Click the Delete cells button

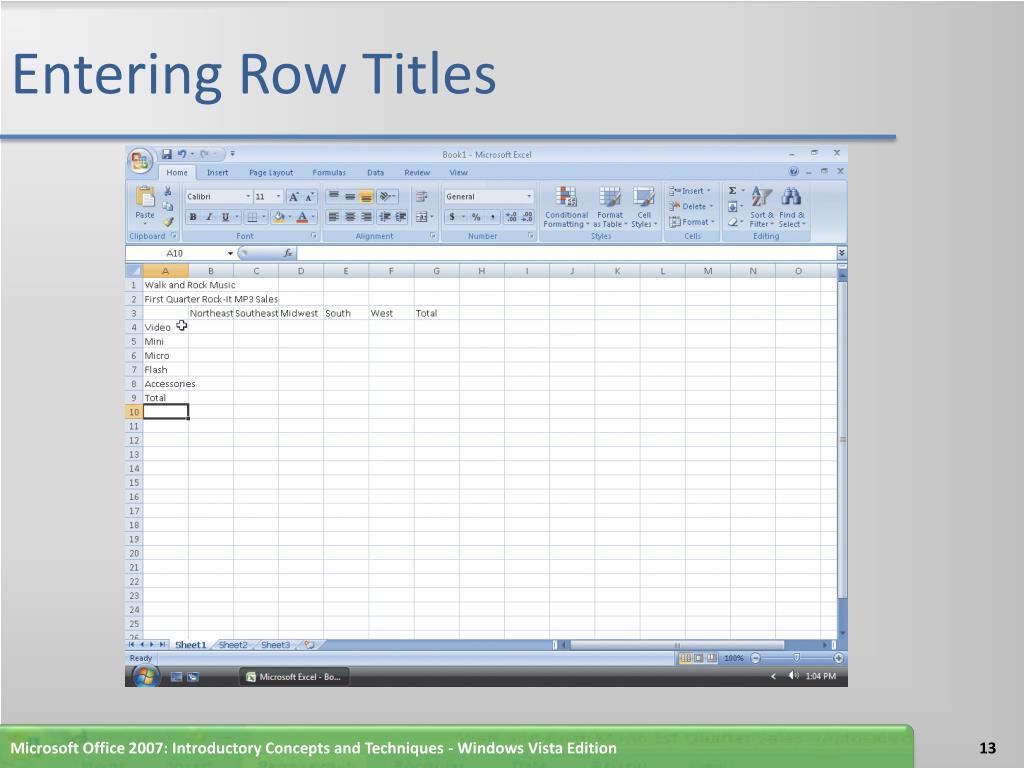(691, 206)
